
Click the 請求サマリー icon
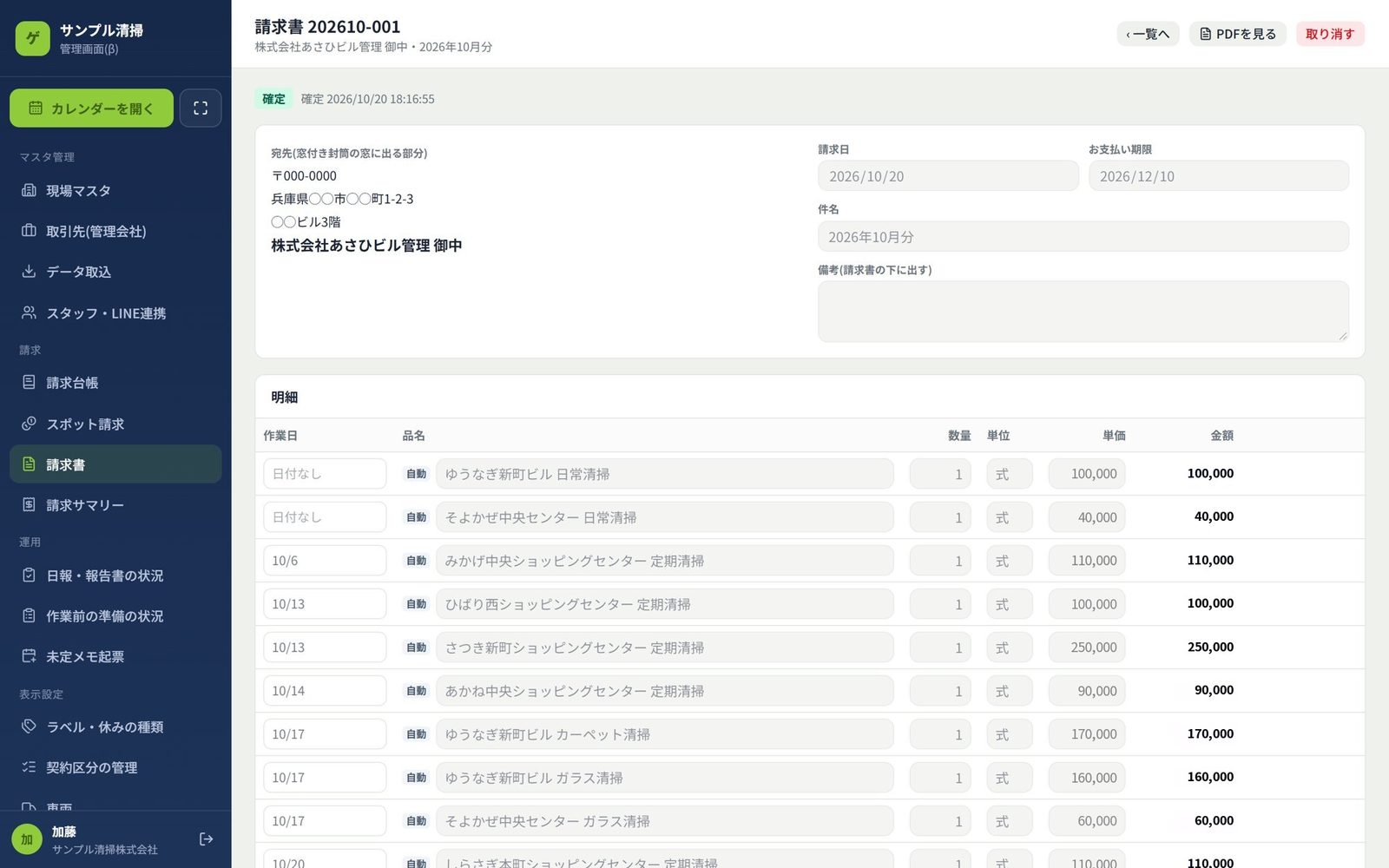(29, 505)
